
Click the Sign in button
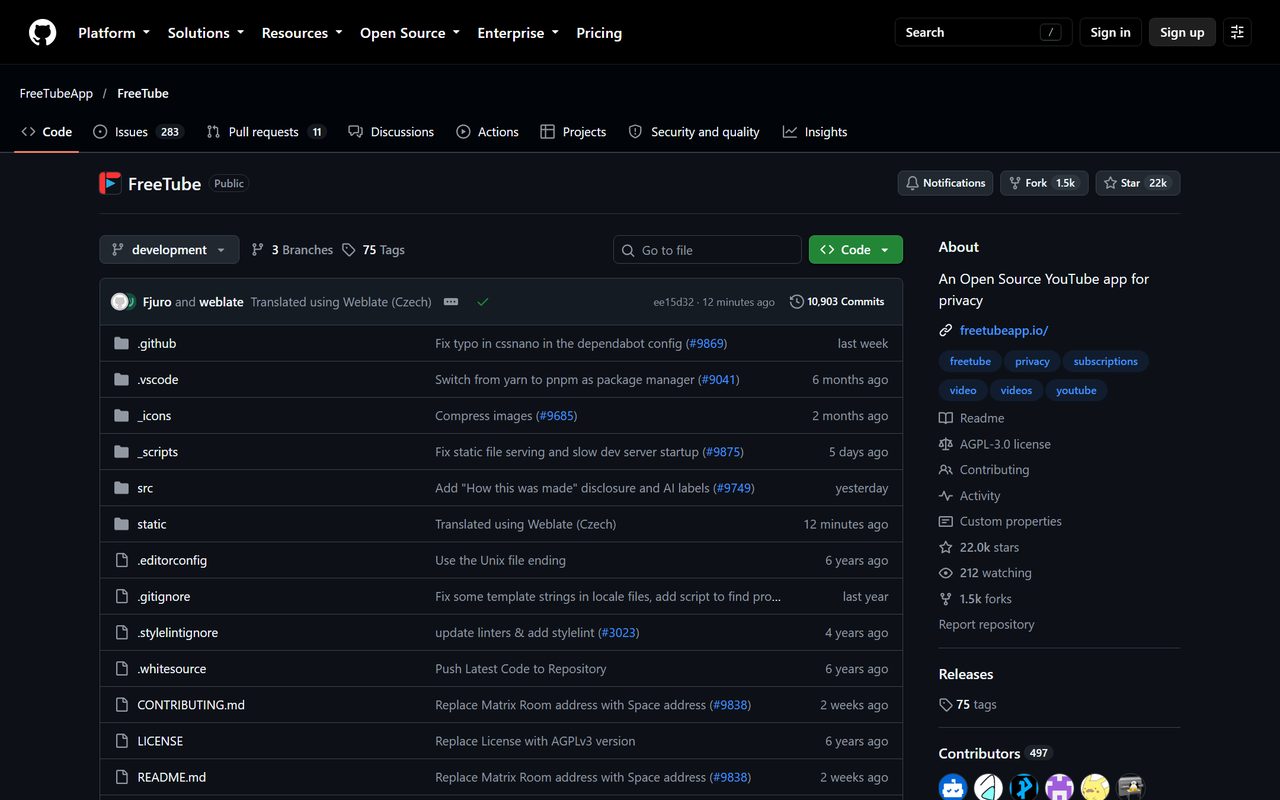pos(1110,32)
